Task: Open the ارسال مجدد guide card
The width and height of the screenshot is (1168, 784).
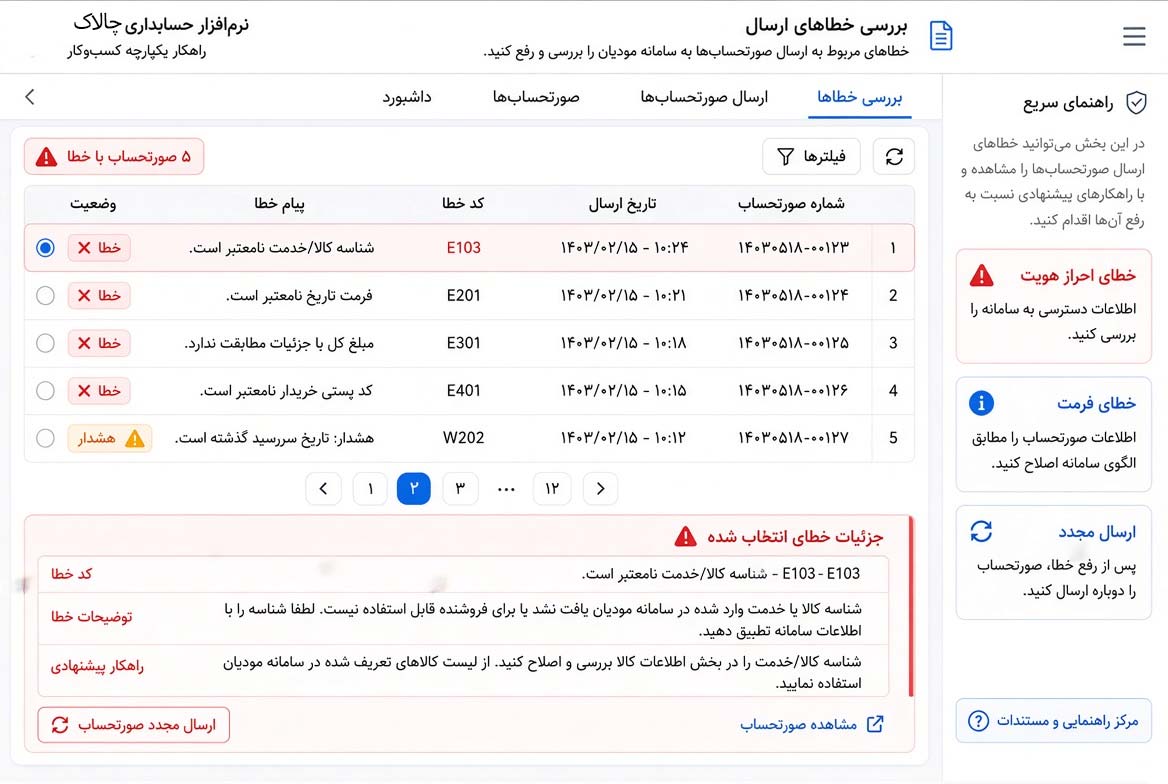Action: 1053,563
